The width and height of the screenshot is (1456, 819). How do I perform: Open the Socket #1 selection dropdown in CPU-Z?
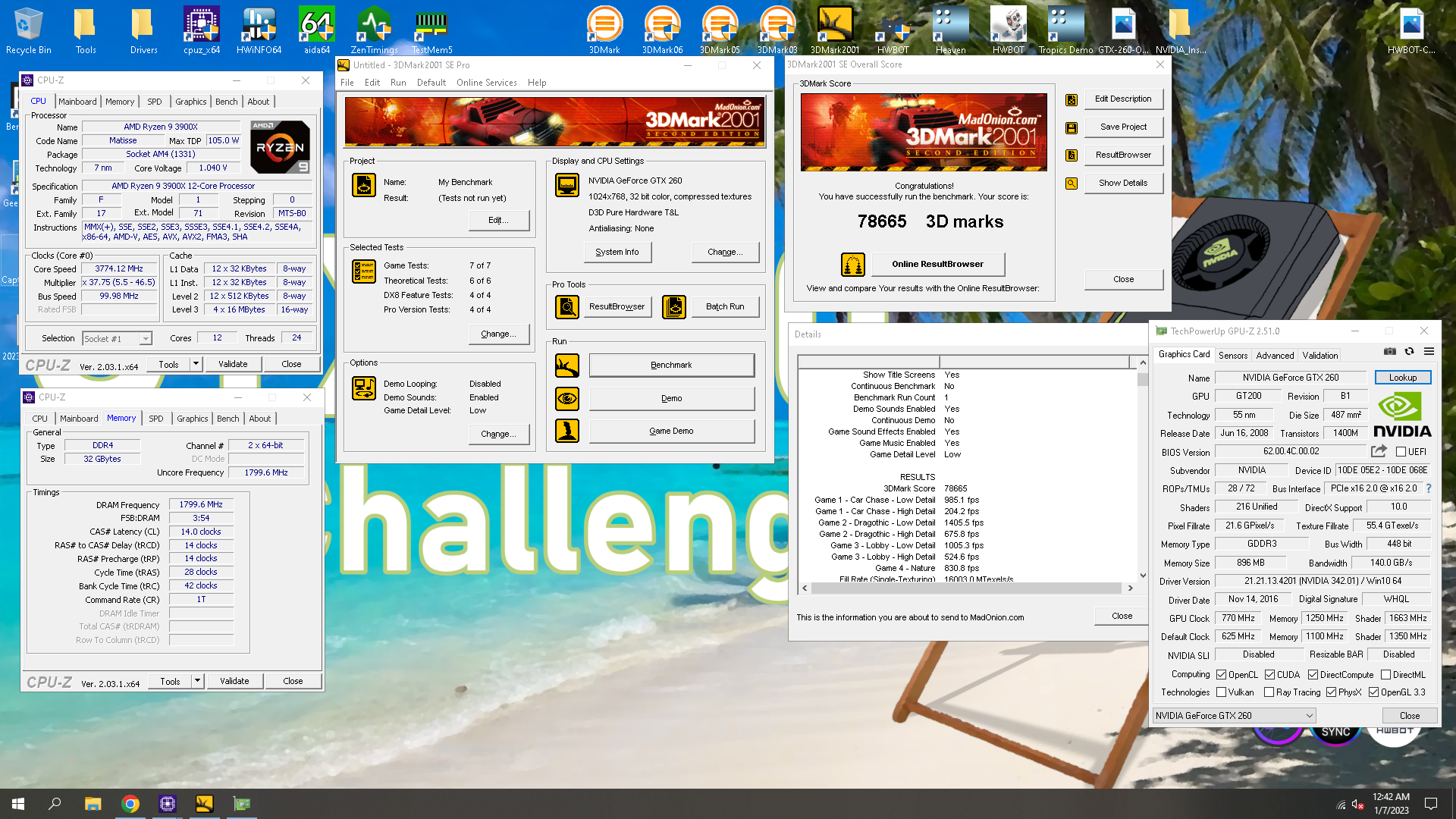[117, 339]
